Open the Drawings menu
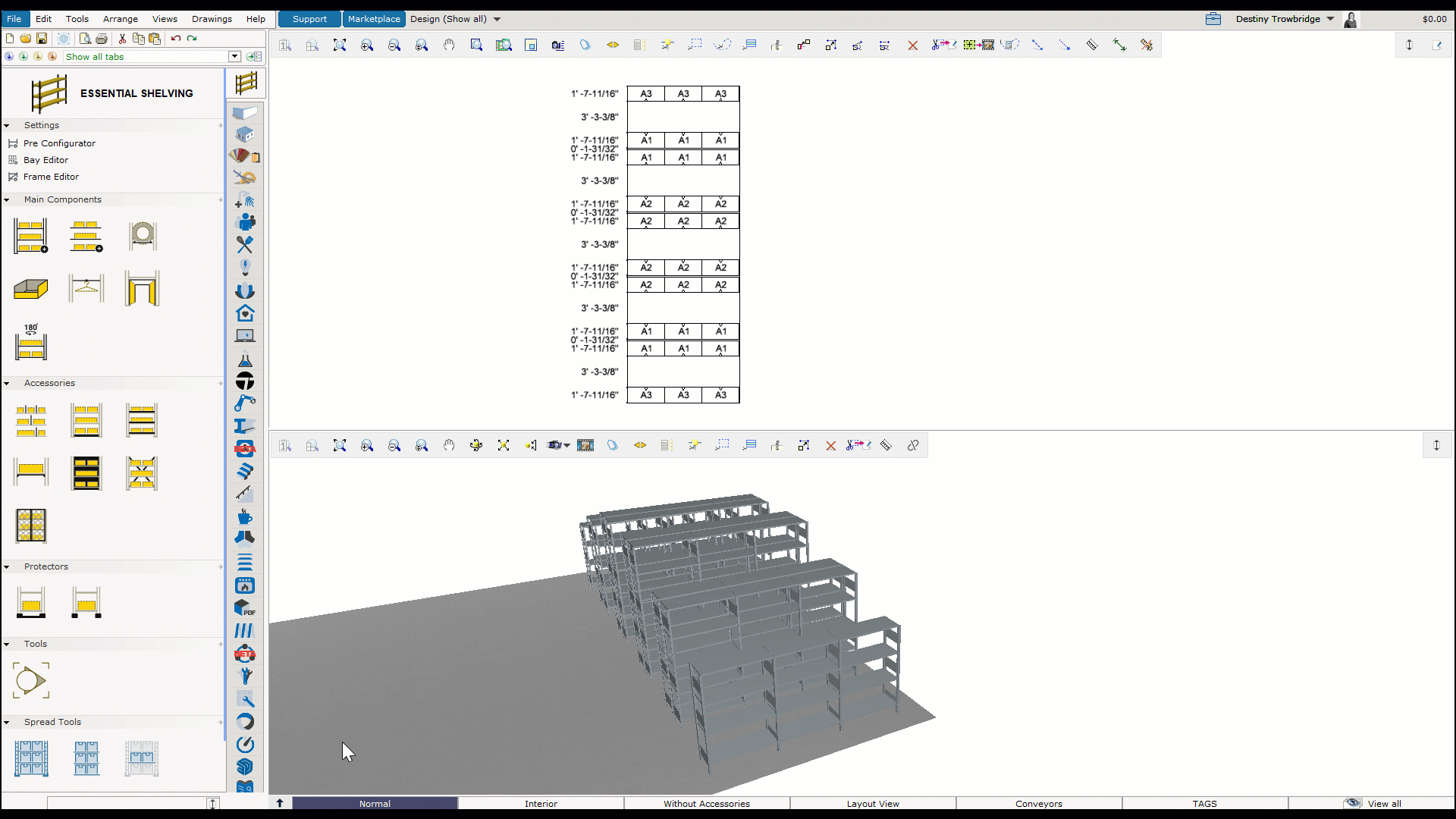 212,19
